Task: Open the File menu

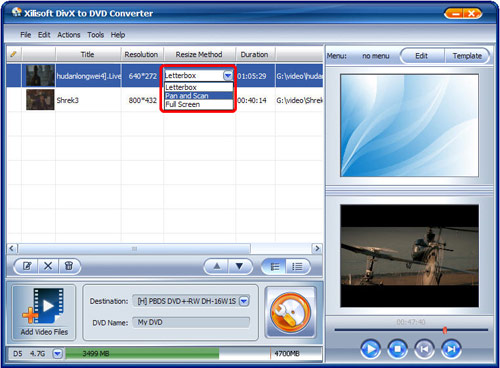Action: (25, 35)
